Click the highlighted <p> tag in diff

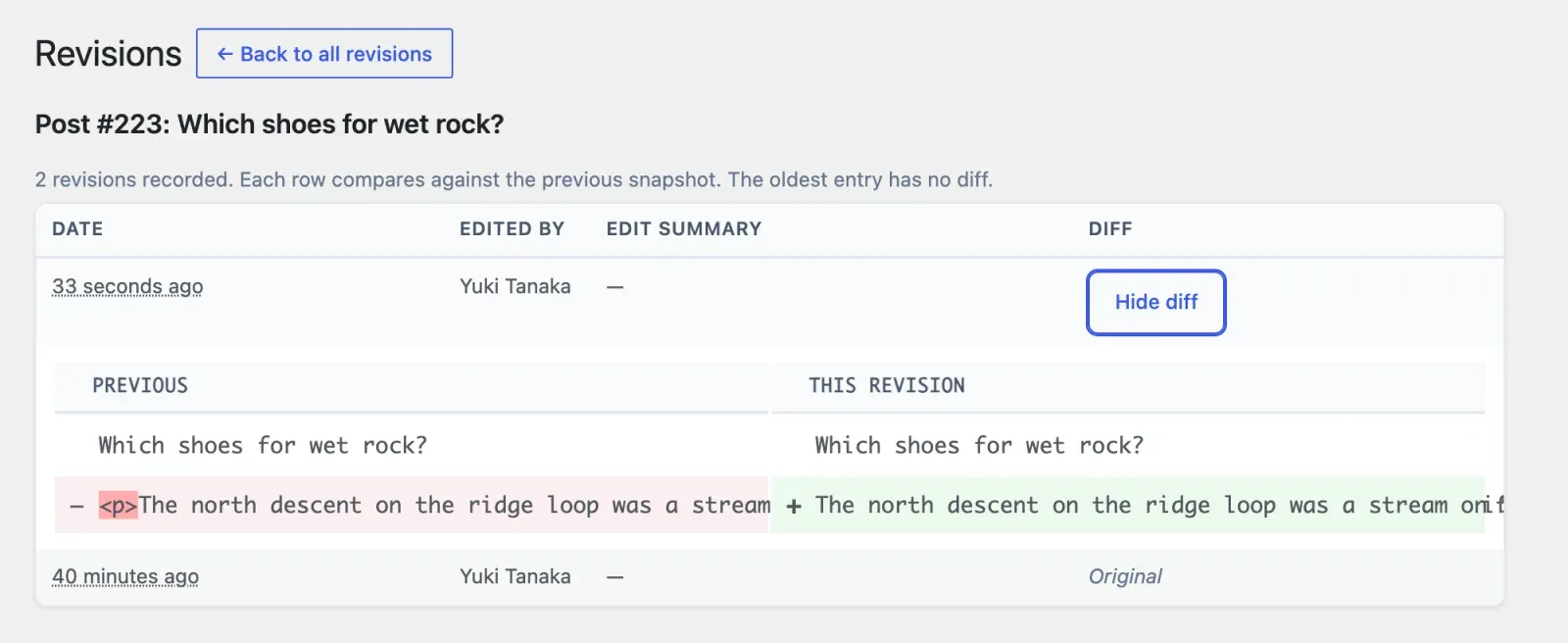118,505
